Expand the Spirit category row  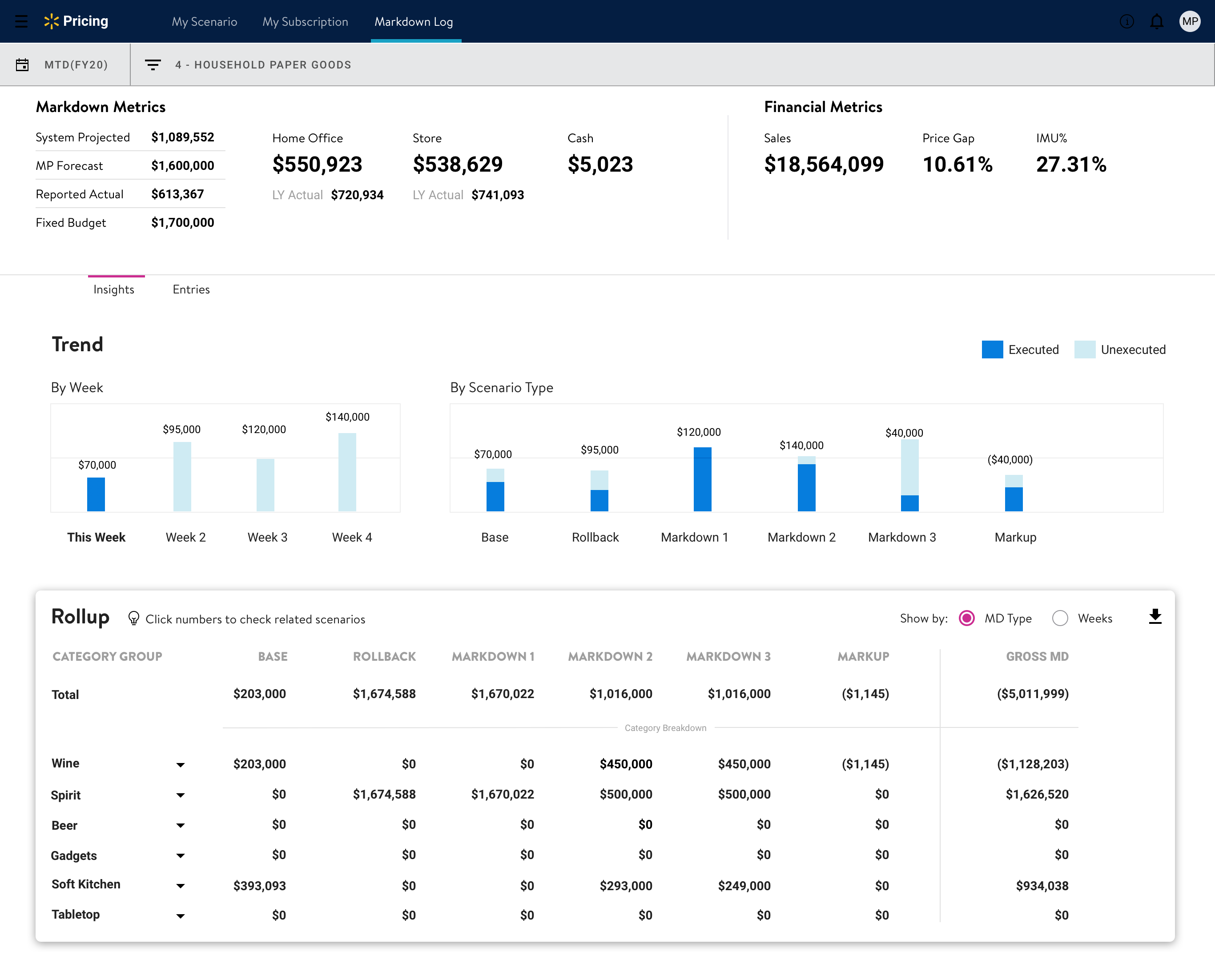pos(181,795)
